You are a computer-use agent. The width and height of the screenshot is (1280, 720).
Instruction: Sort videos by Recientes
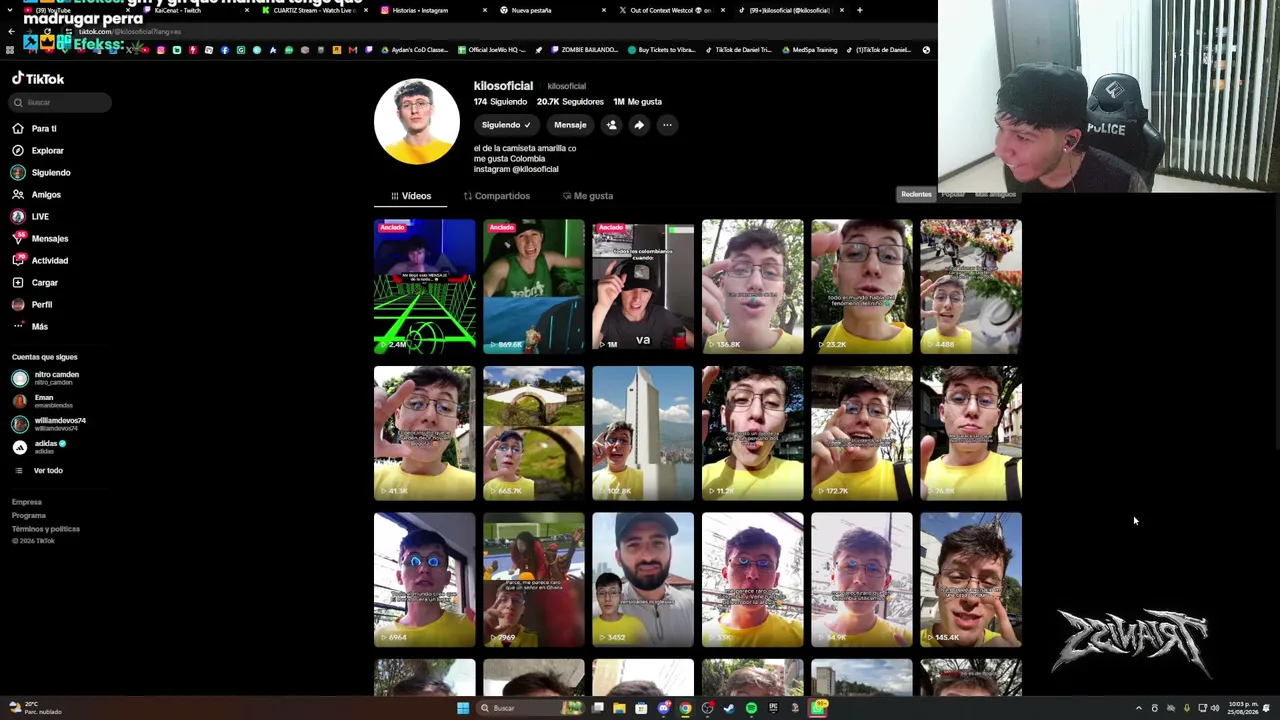pyautogui.click(x=916, y=194)
